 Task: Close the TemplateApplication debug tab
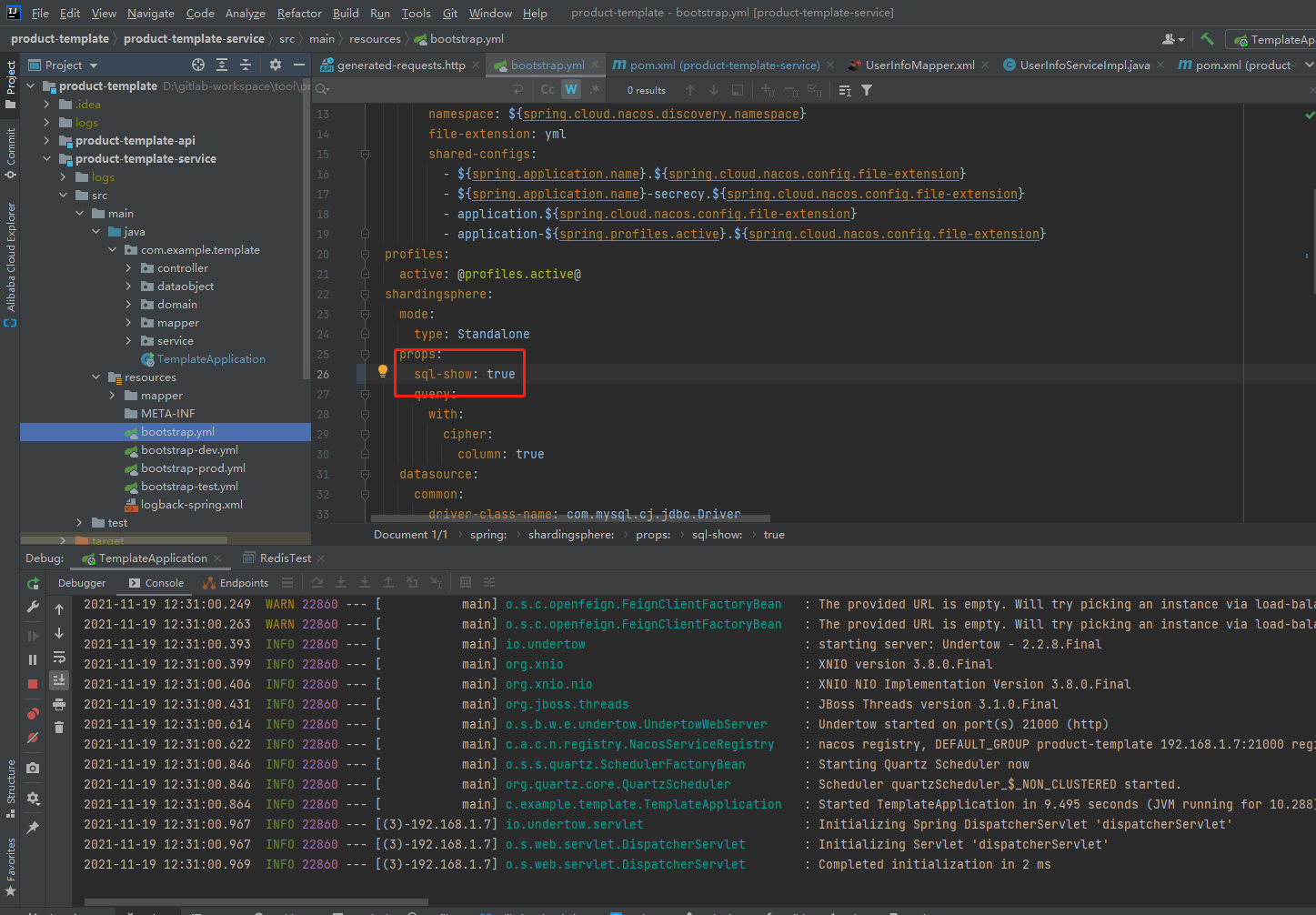(217, 558)
